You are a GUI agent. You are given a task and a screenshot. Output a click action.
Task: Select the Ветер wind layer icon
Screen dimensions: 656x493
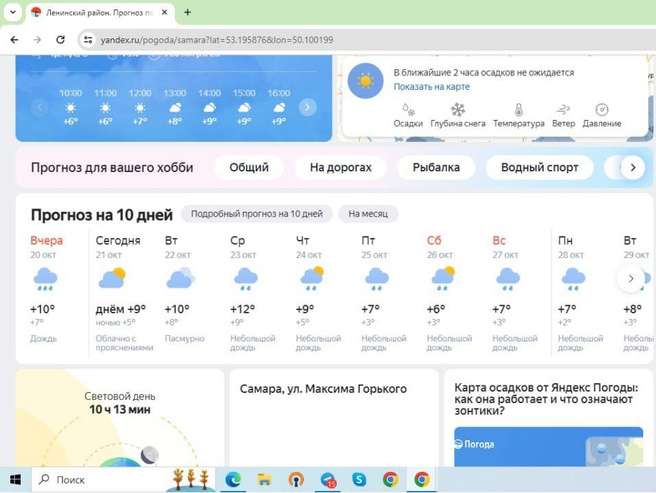coord(563,110)
